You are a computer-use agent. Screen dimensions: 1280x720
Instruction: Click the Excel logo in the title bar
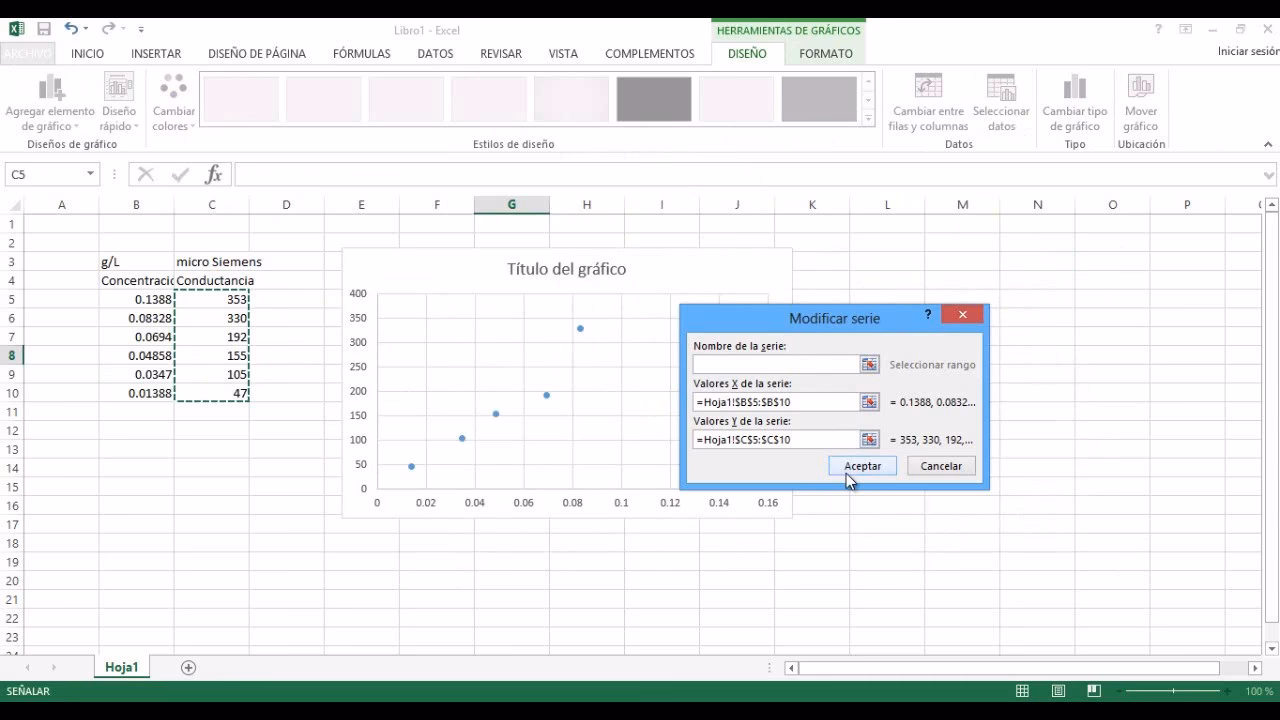16,30
